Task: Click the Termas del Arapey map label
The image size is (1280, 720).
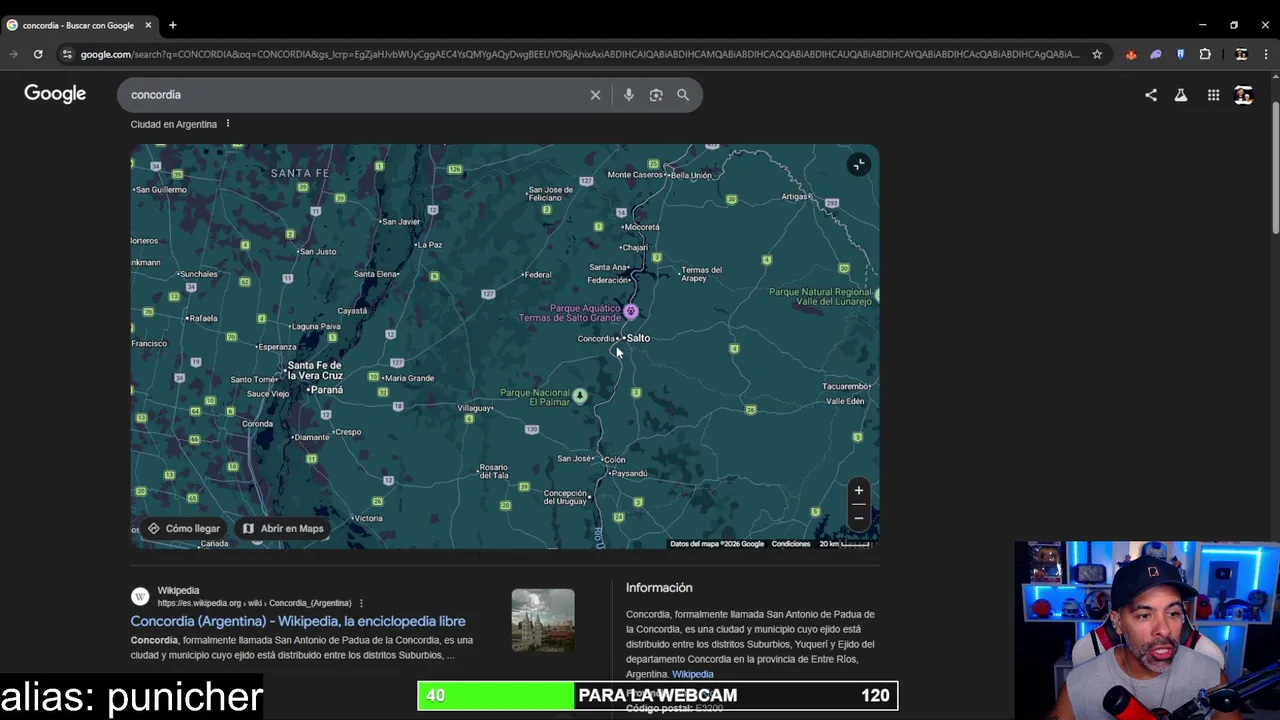Action: [701, 273]
